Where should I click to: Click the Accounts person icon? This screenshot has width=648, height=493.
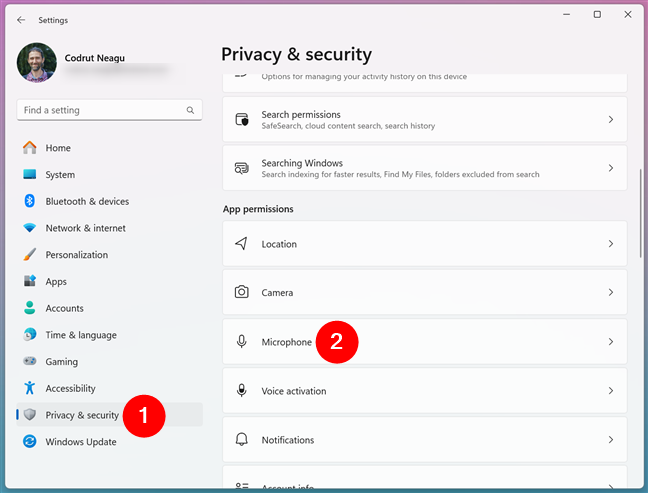tap(29, 308)
